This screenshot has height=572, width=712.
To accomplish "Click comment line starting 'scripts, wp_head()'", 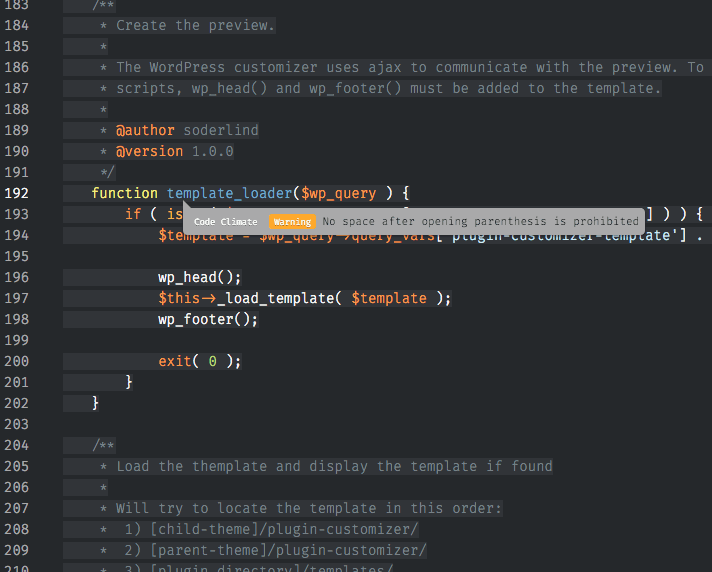I will 389,89.
